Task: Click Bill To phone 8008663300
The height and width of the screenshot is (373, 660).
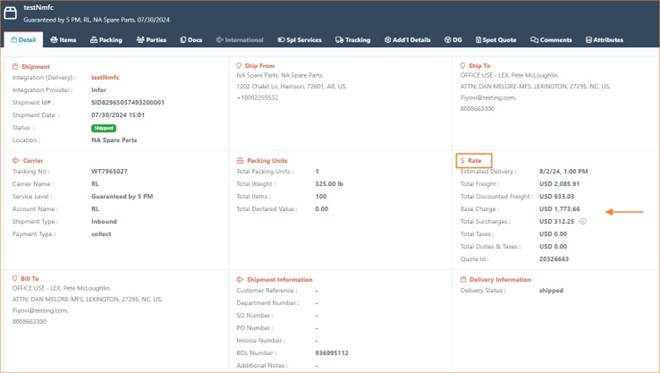Action: 29,322
